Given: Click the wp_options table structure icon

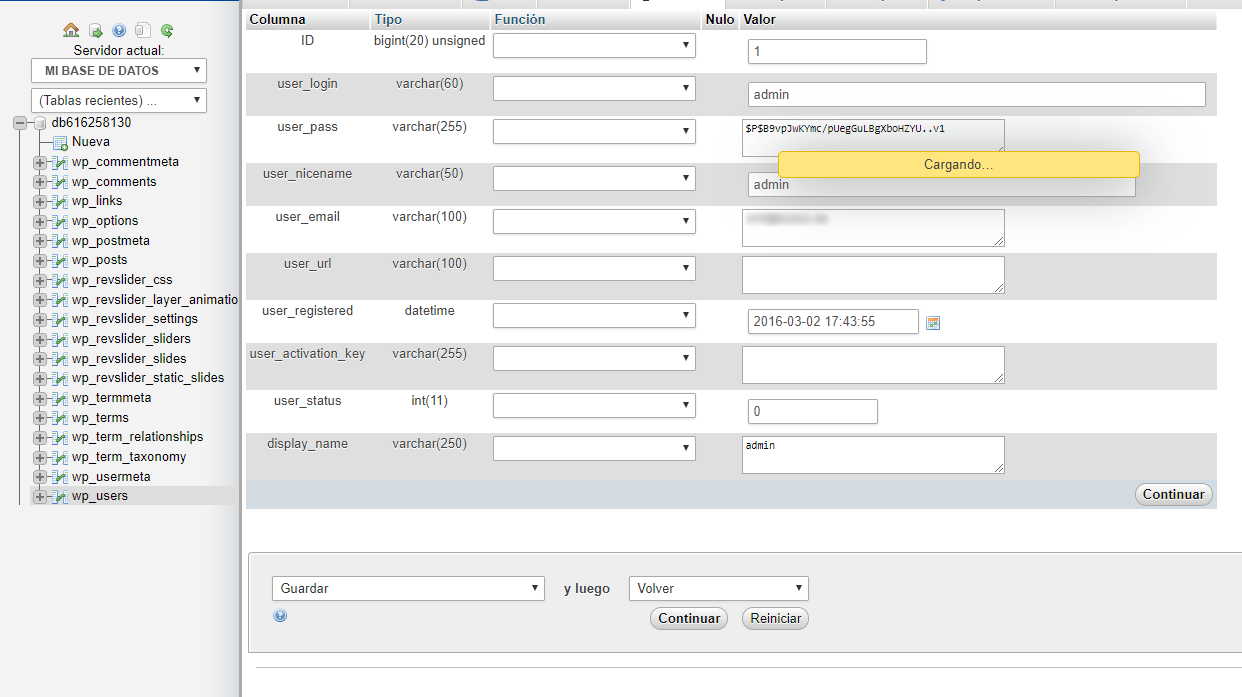Looking at the screenshot, I should tap(60, 221).
